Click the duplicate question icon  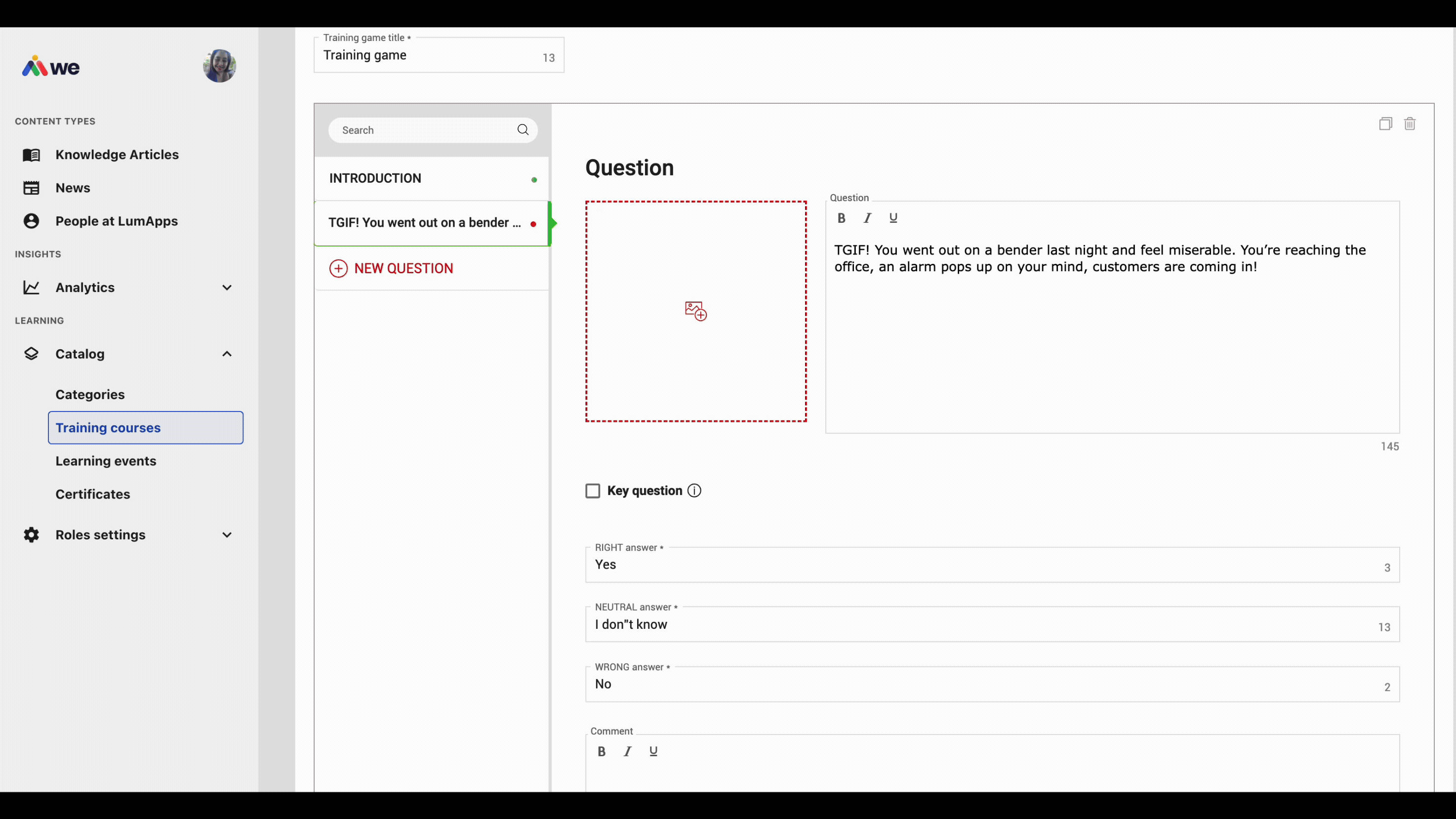tap(1385, 124)
